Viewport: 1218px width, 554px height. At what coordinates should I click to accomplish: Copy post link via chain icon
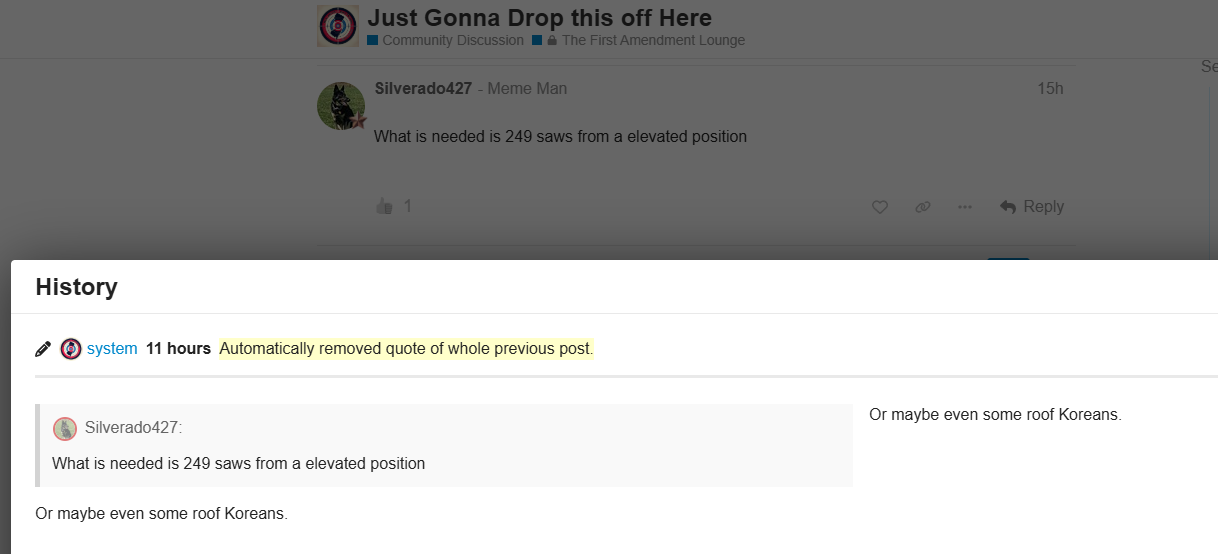coord(922,207)
